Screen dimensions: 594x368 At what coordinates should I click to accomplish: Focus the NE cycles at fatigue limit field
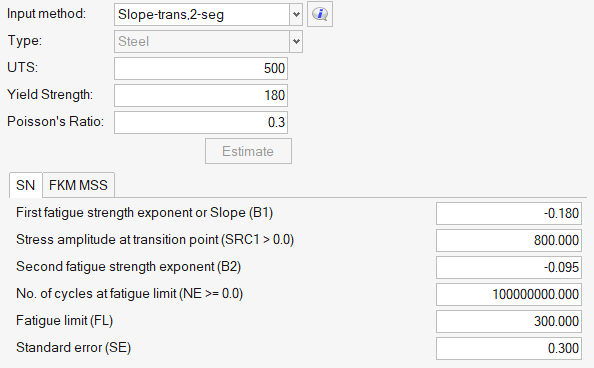point(509,294)
